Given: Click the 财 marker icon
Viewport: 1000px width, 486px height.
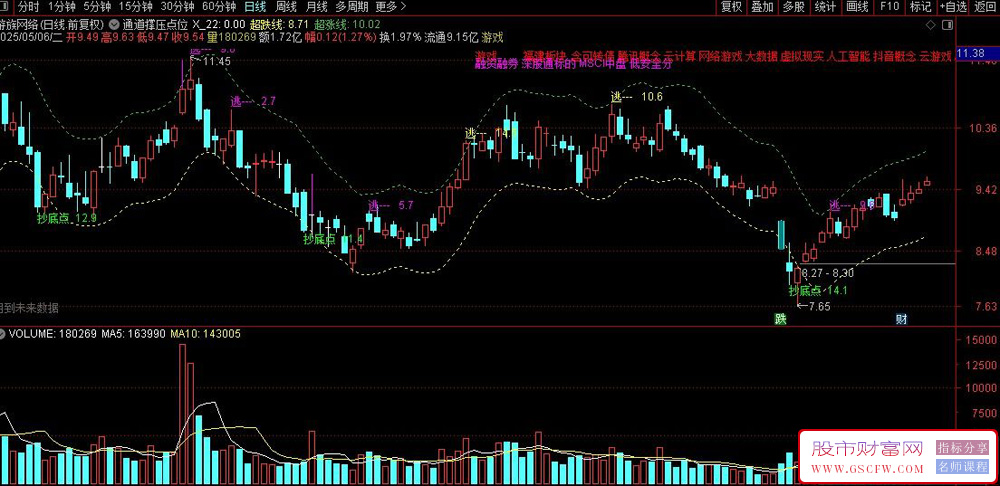Looking at the screenshot, I should pyautogui.click(x=901, y=318).
